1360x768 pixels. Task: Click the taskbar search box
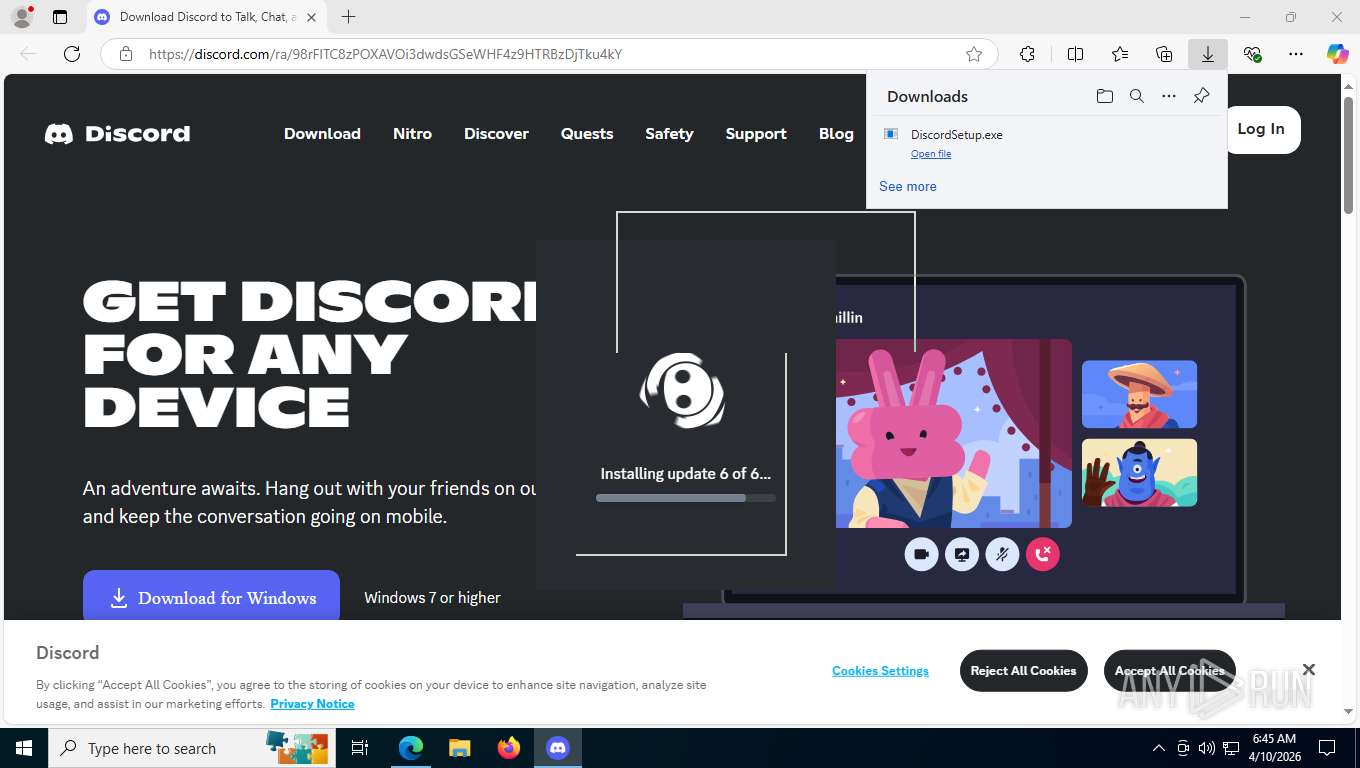click(x=192, y=748)
